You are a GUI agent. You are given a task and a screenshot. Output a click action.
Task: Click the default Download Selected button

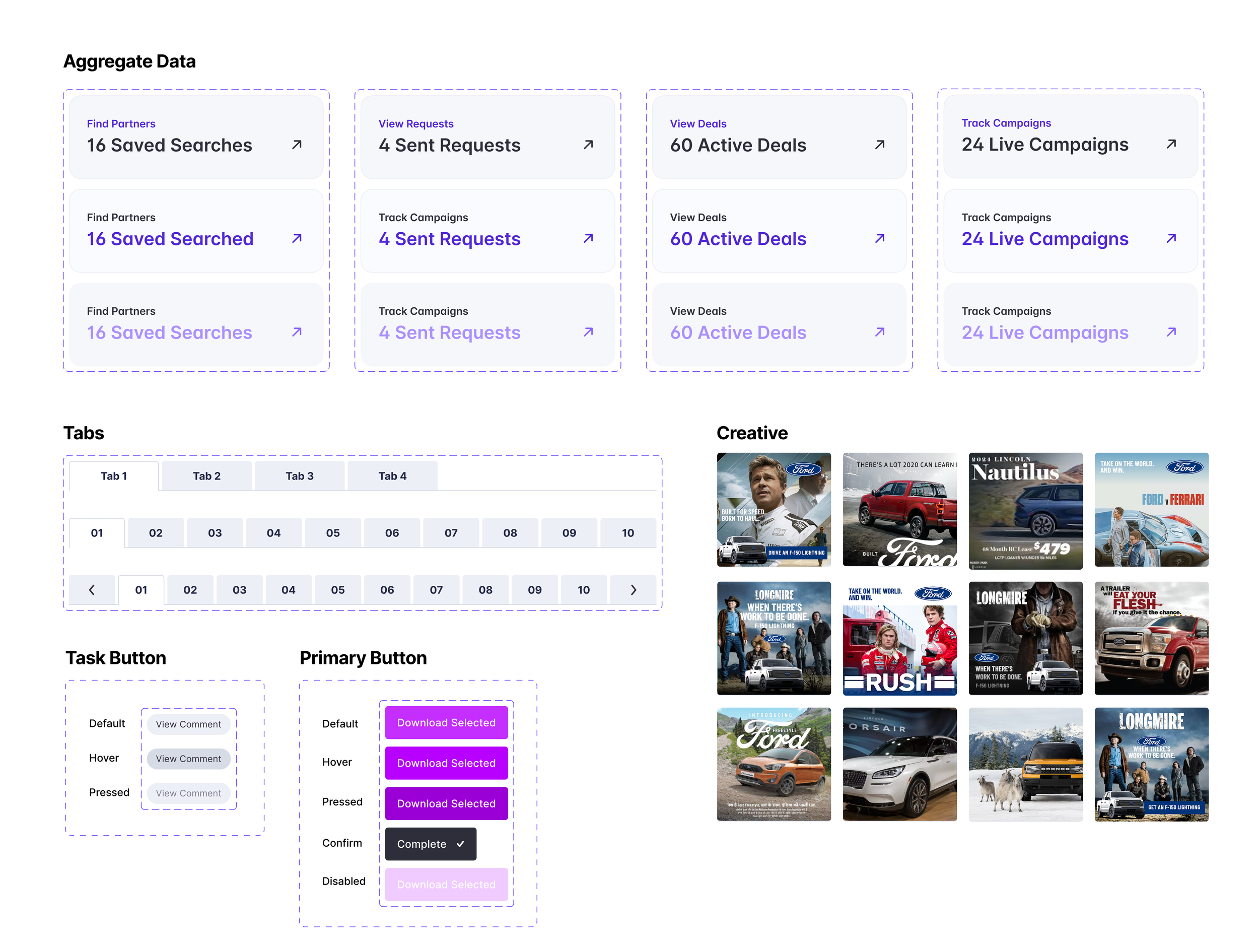point(446,722)
